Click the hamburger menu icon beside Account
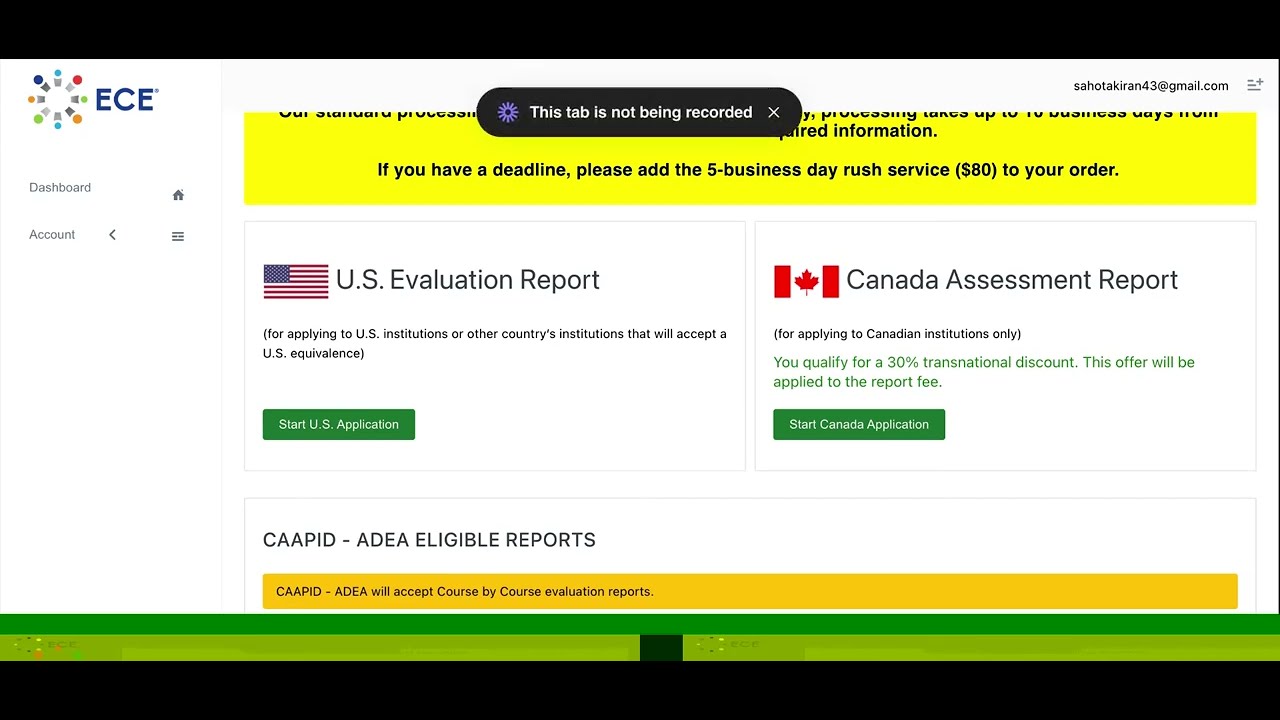 pos(178,236)
